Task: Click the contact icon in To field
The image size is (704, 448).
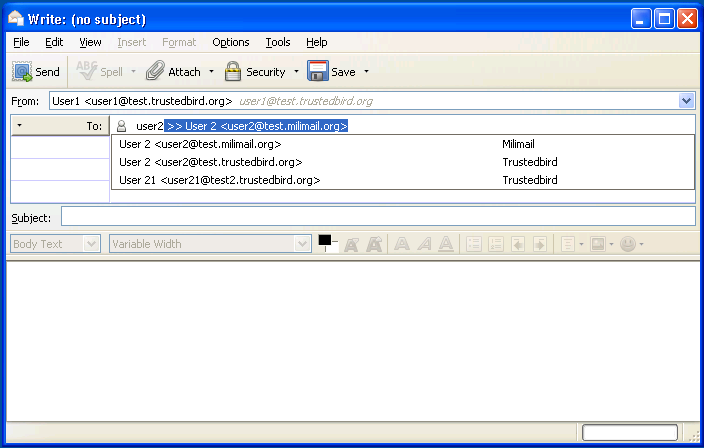Action: point(121,126)
